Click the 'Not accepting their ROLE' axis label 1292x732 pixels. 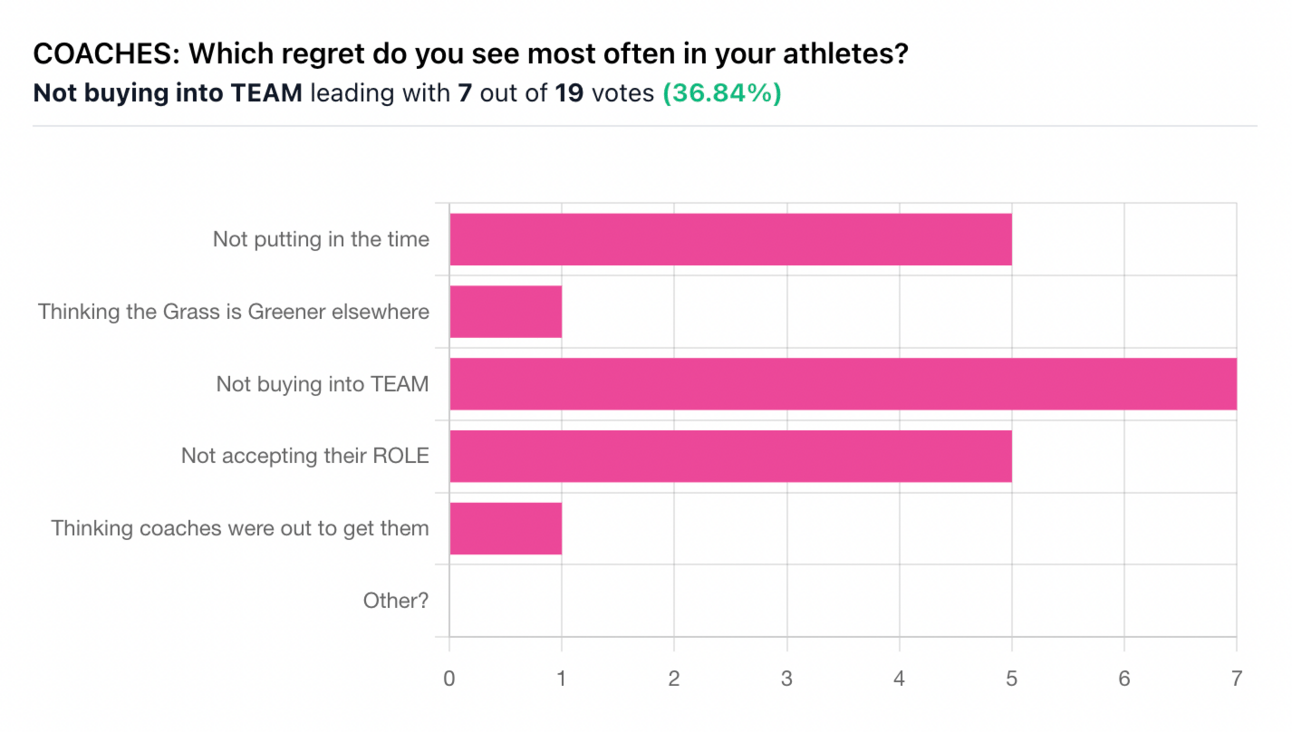304,456
